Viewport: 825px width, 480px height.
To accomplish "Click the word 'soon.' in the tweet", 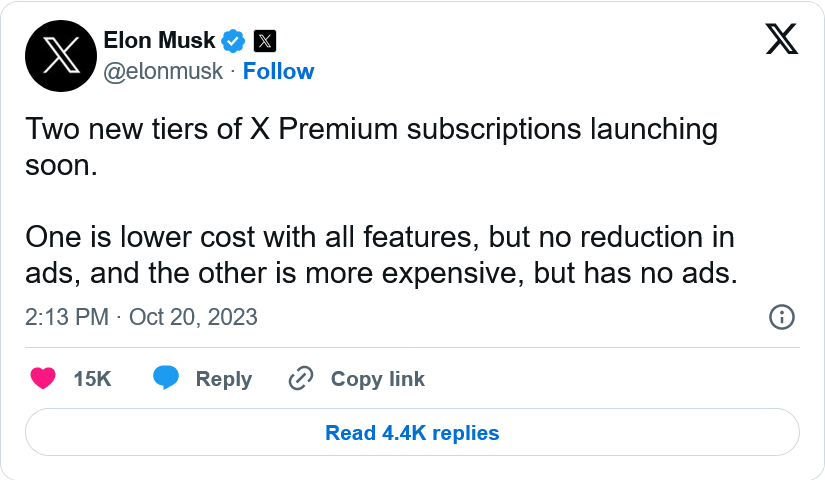I will [61, 164].
